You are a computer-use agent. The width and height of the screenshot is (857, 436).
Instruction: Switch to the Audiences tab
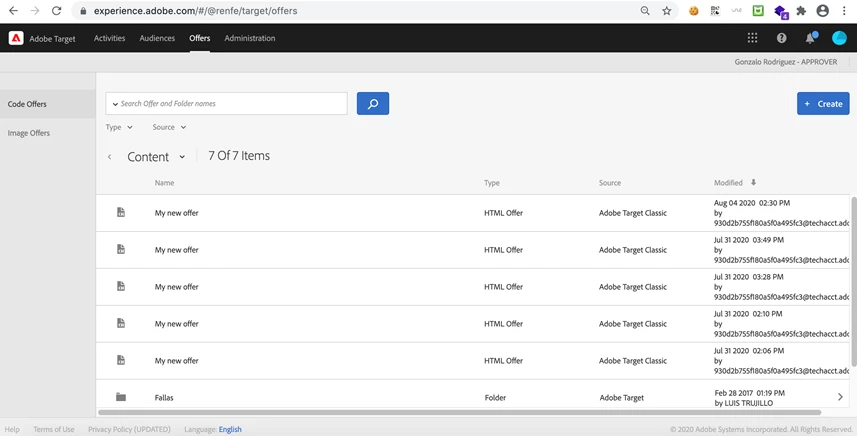pyautogui.click(x=157, y=38)
